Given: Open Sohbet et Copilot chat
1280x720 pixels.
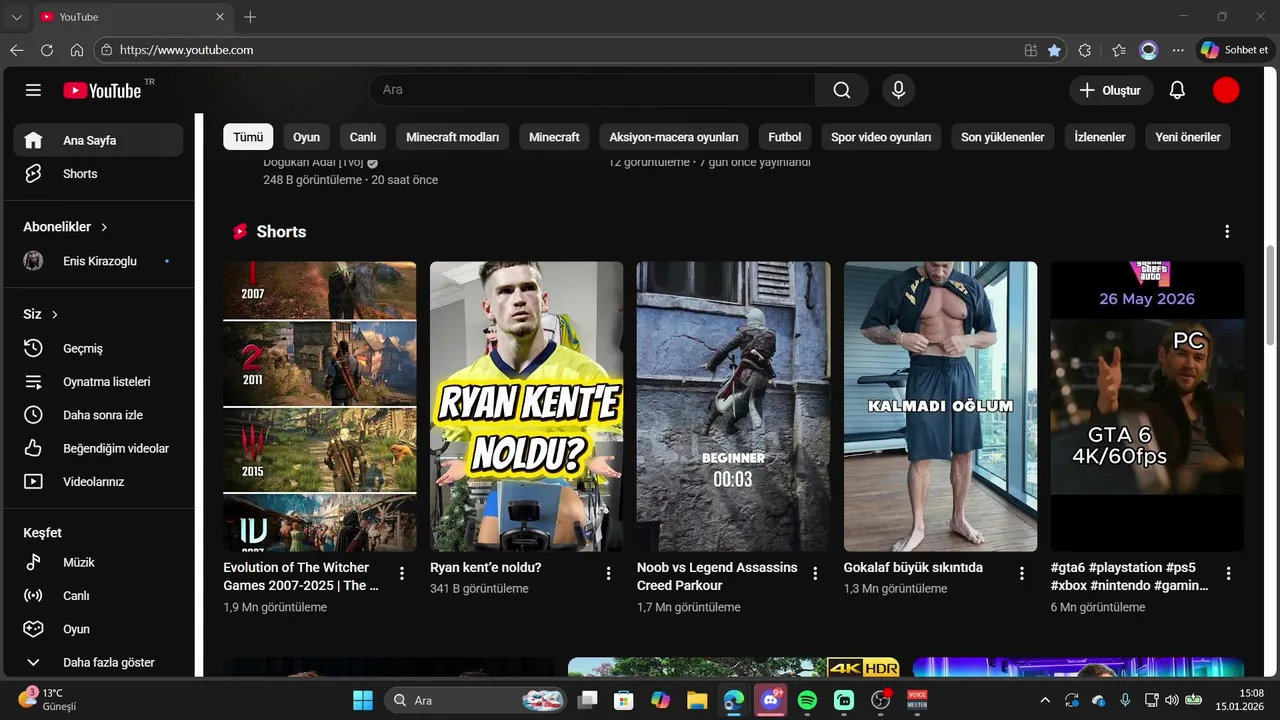Looking at the screenshot, I should 1236,50.
